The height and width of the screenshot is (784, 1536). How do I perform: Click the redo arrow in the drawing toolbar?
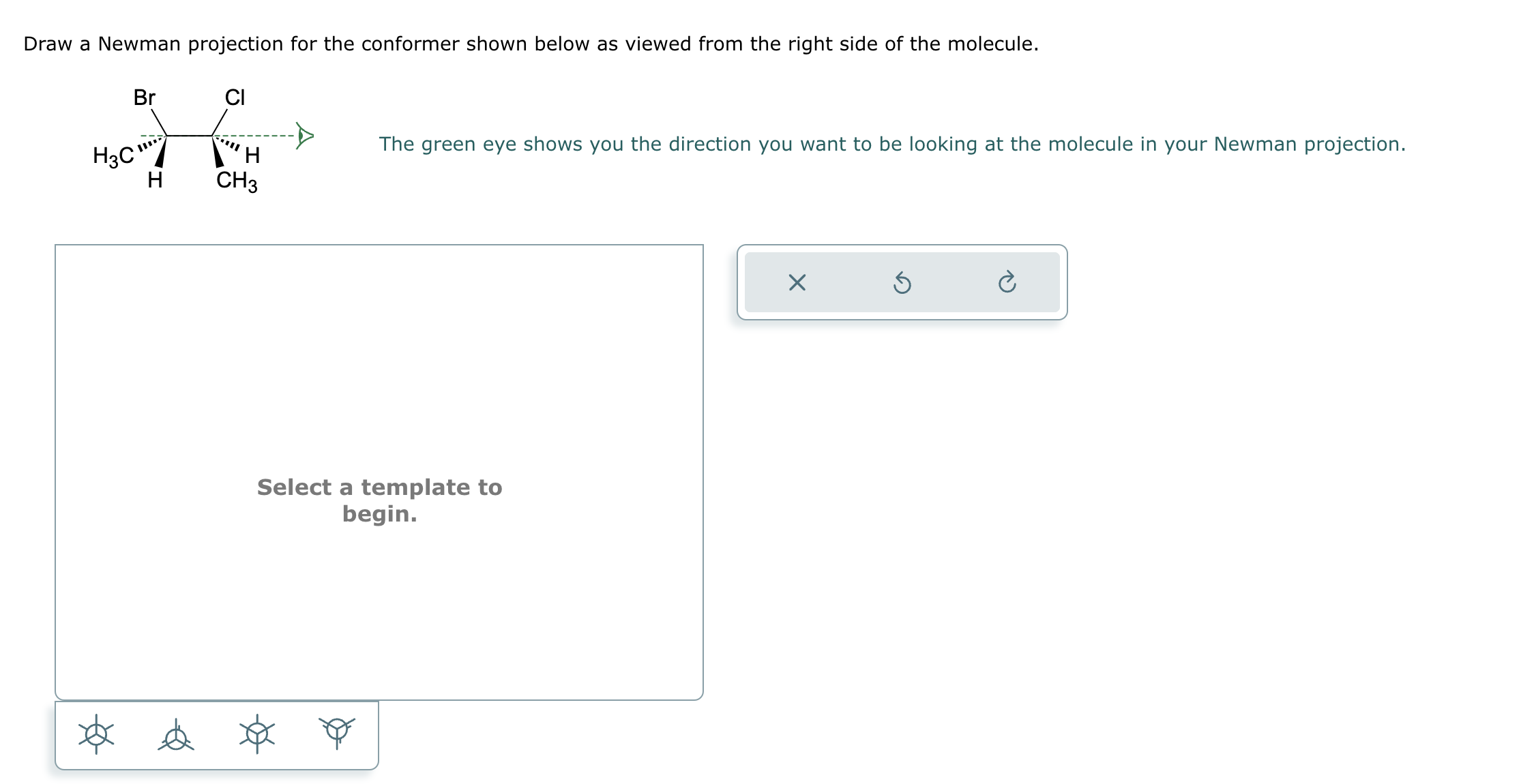[x=1008, y=283]
